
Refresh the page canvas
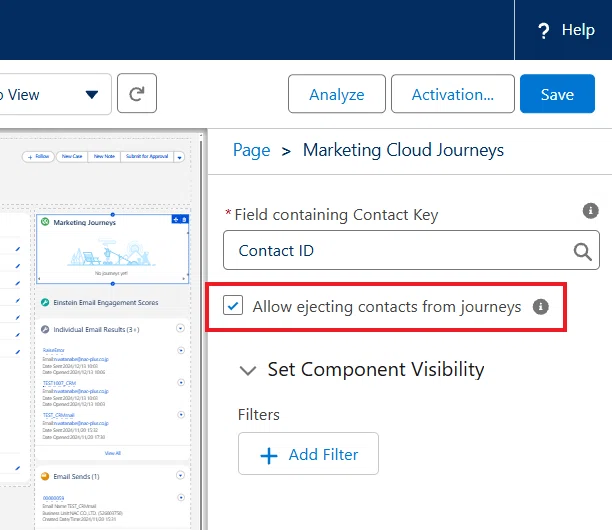coord(137,93)
